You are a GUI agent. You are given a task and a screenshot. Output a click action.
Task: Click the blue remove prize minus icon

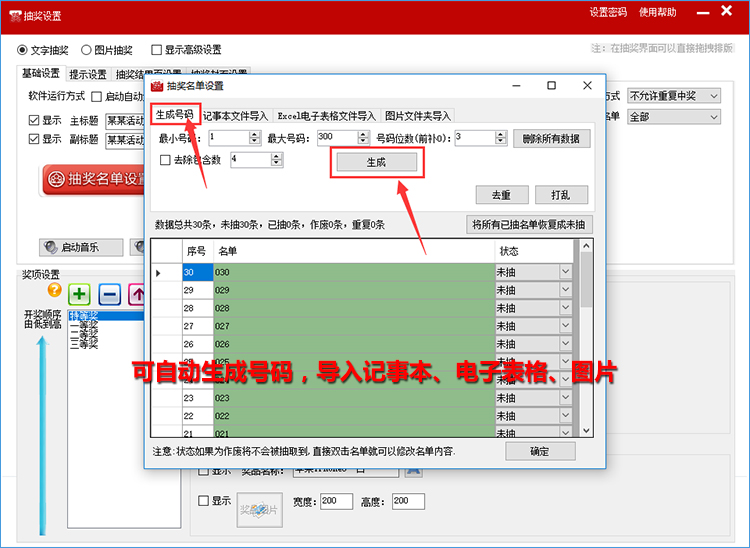[x=110, y=294]
